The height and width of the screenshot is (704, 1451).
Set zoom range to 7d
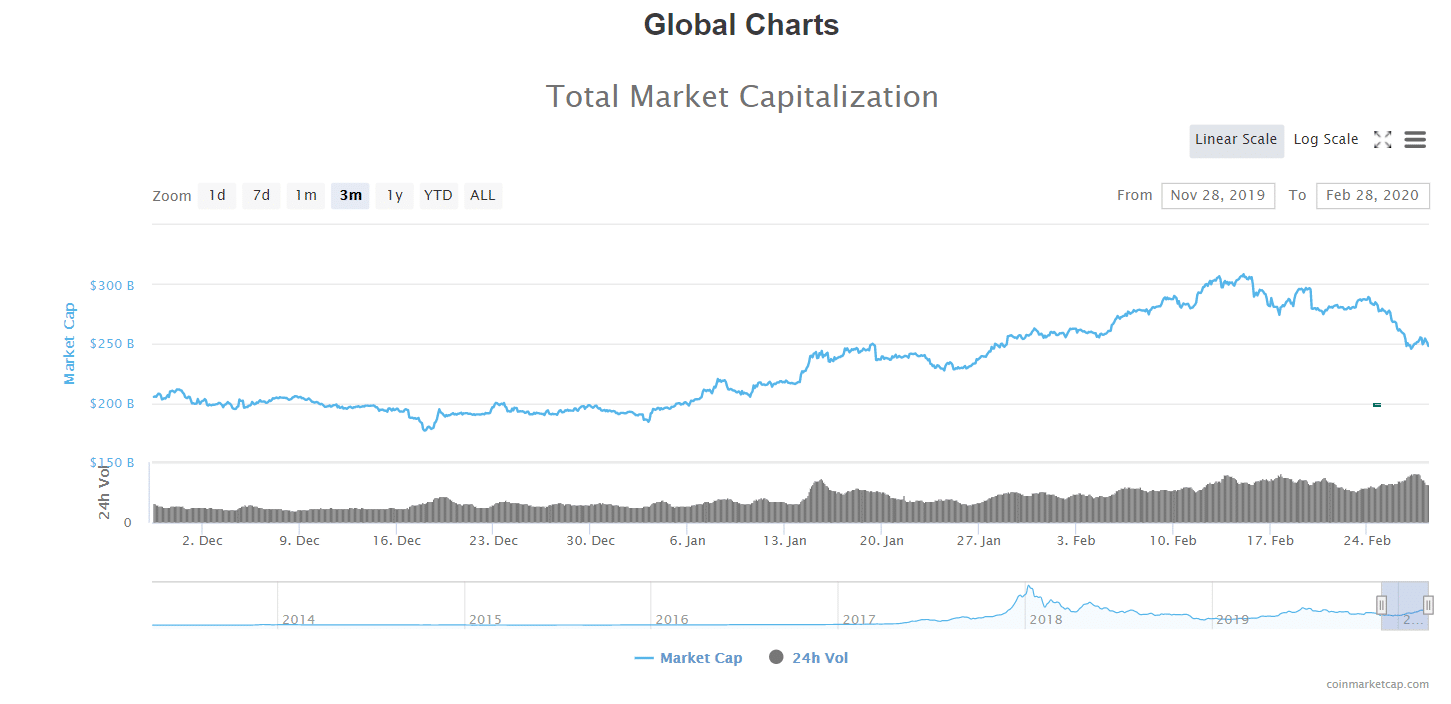coord(261,196)
